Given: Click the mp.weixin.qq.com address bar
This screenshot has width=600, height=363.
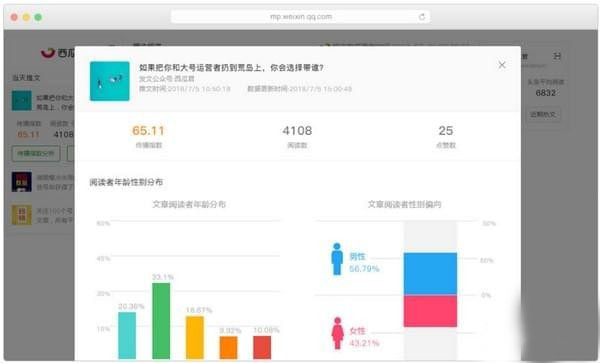Looking at the screenshot, I should tap(301, 17).
